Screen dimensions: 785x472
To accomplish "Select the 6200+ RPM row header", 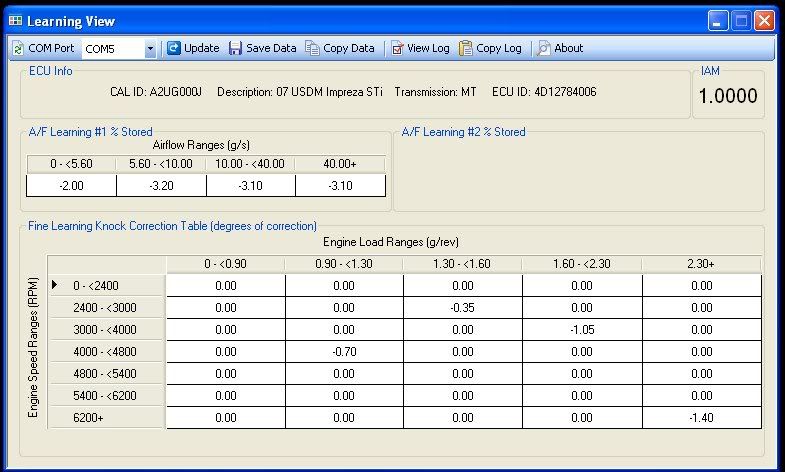I will click(x=104, y=418).
